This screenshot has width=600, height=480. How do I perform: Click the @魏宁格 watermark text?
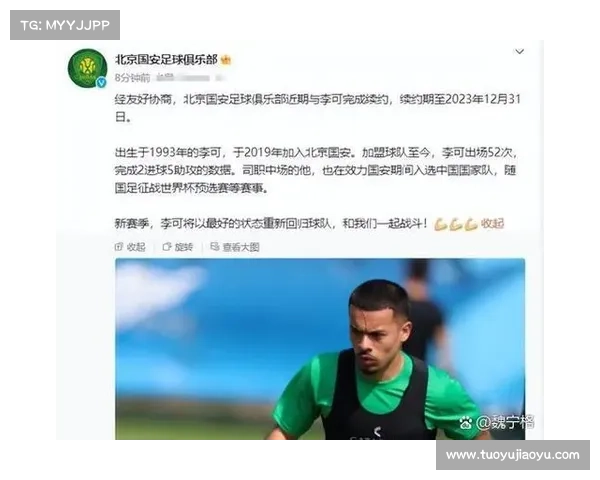coord(505,423)
